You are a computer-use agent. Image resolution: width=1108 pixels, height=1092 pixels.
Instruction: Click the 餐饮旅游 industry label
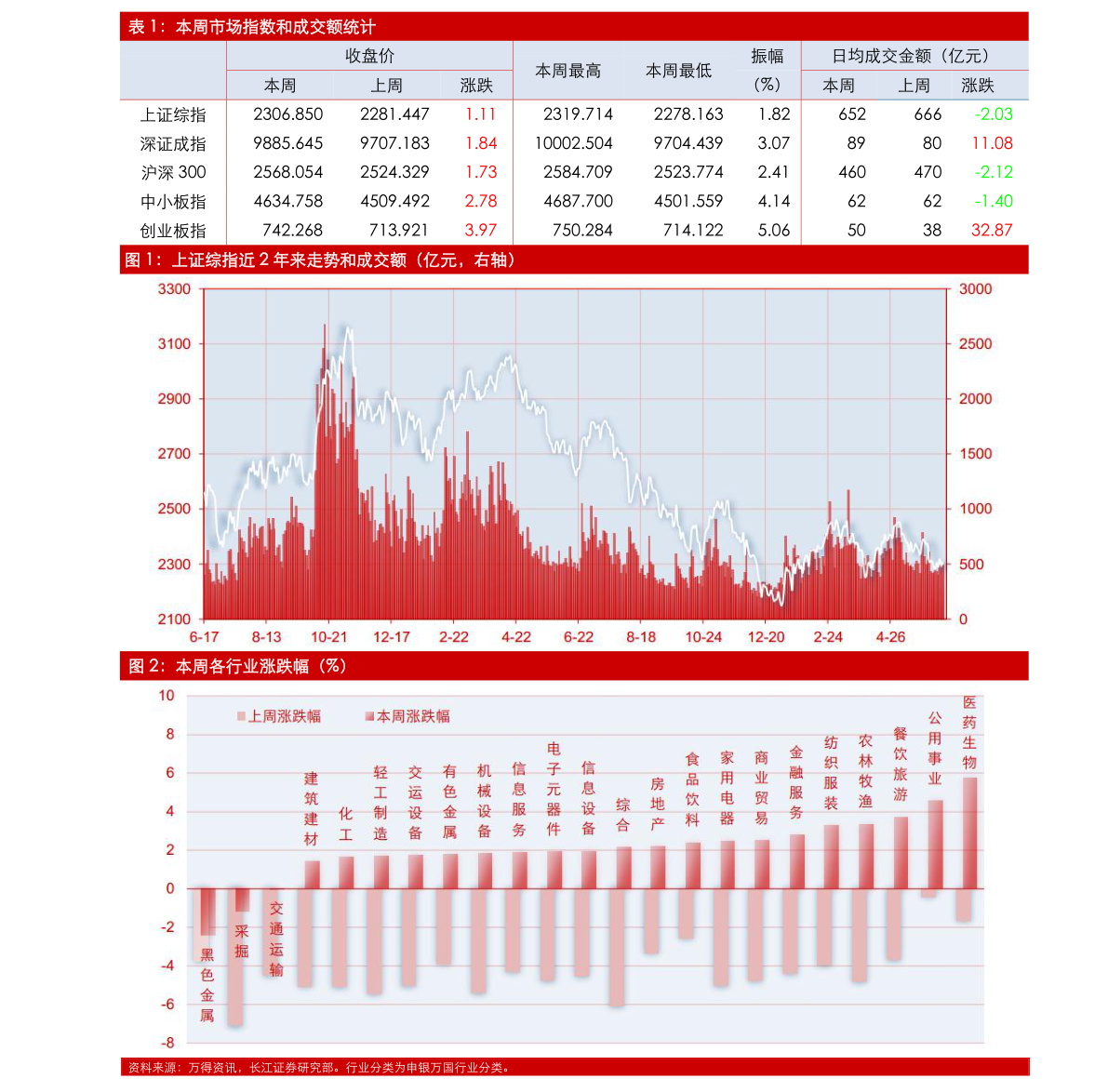click(900, 764)
